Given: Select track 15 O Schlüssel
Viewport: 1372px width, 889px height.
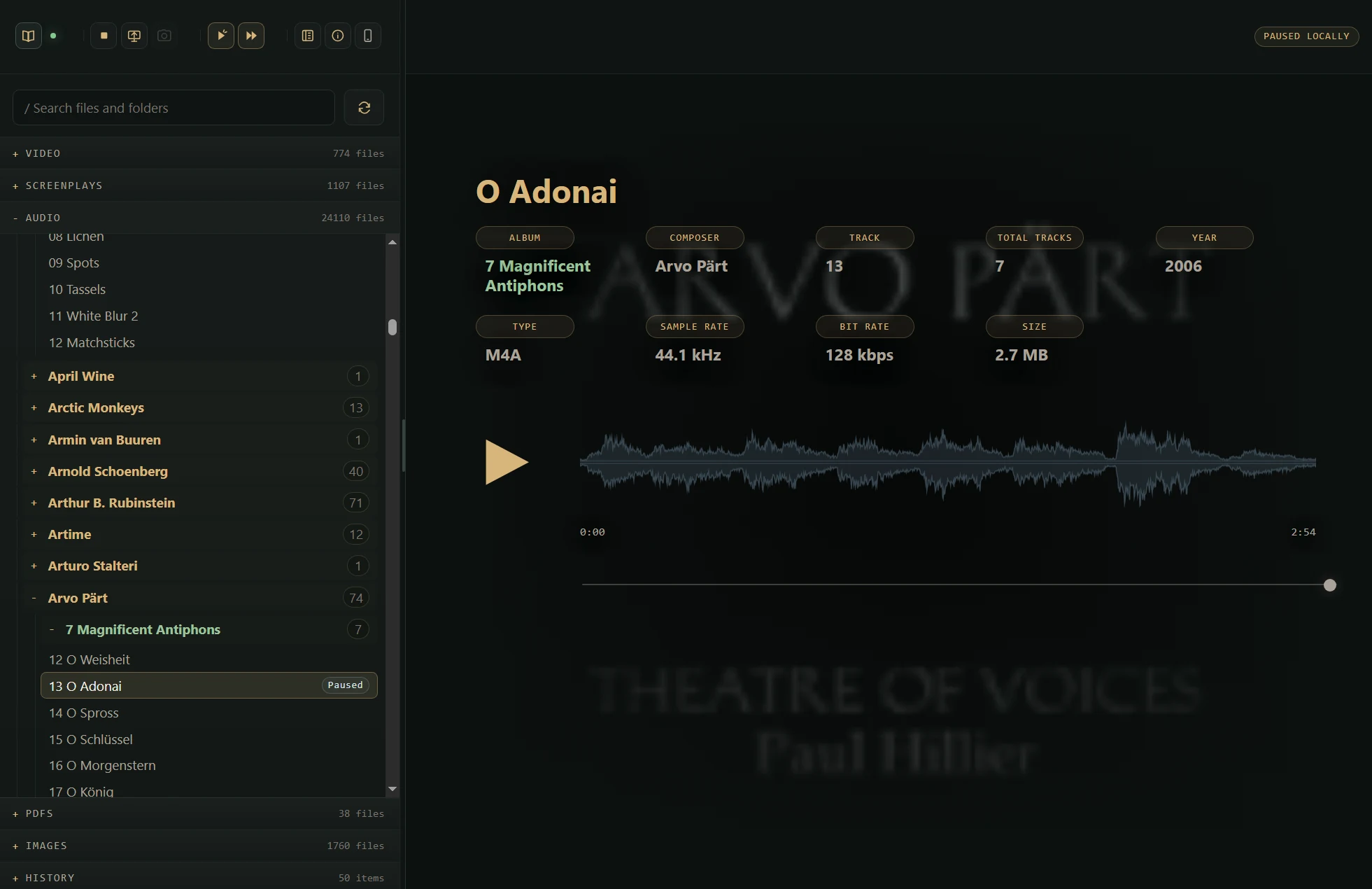Looking at the screenshot, I should pos(208,739).
